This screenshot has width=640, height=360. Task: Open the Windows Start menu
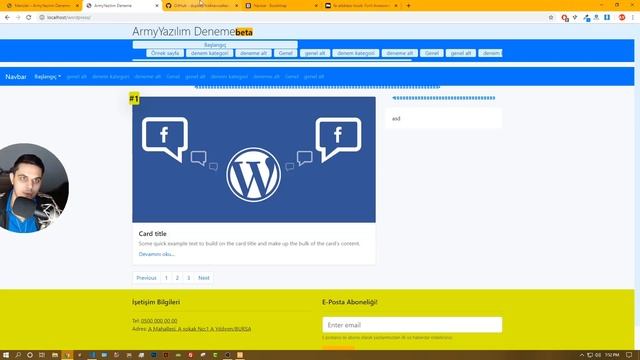coord(6,355)
